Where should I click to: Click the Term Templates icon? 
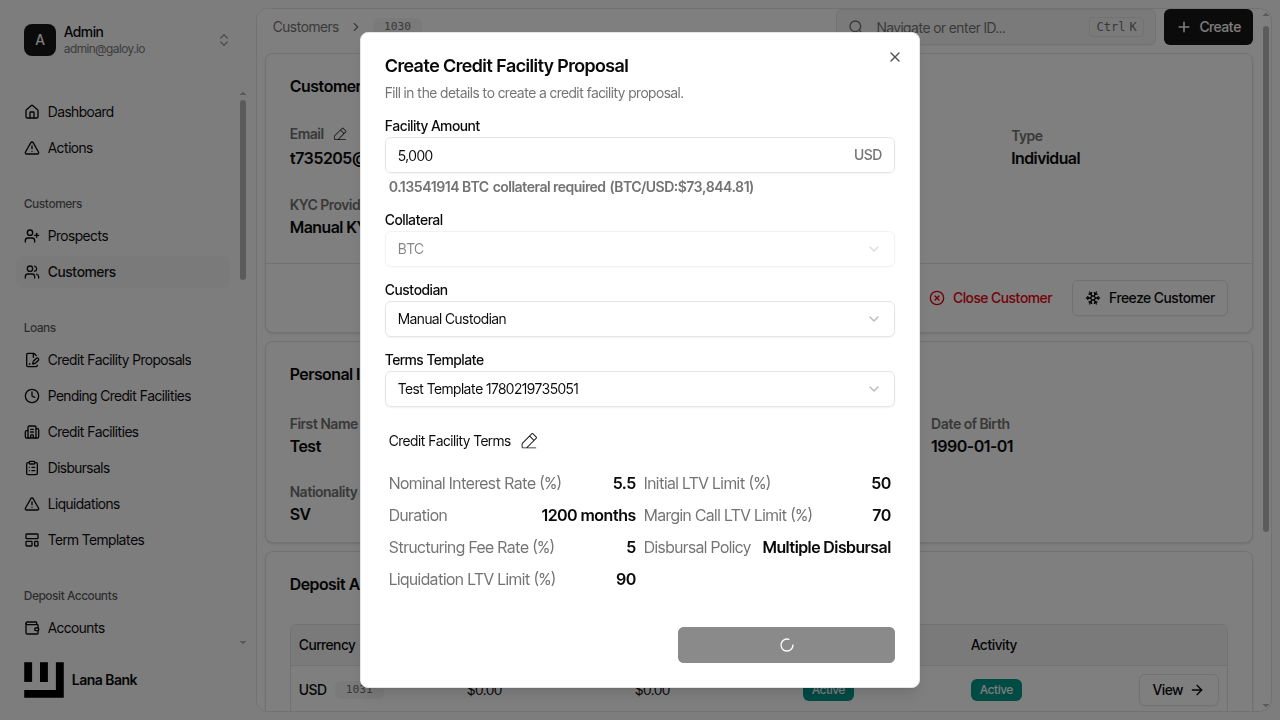click(x=32, y=540)
